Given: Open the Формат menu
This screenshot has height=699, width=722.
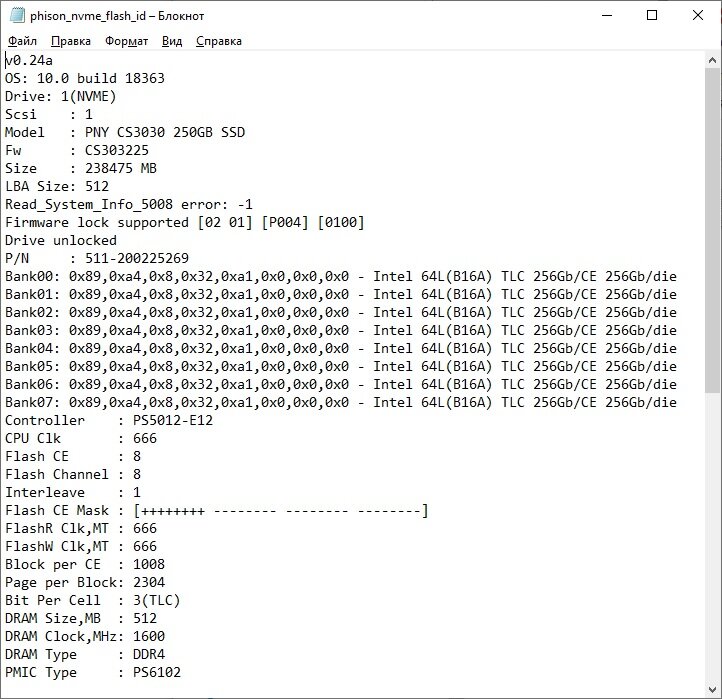Looking at the screenshot, I should [127, 41].
